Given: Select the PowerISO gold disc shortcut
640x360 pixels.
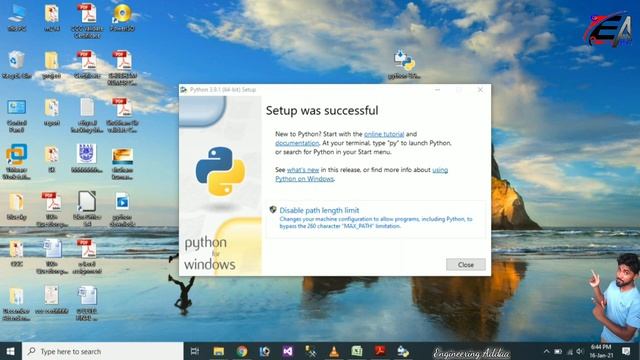Looking at the screenshot, I should pos(122,18).
